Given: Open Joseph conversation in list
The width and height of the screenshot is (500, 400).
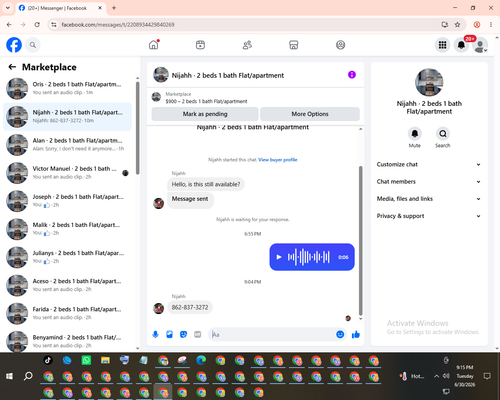Looking at the screenshot, I should tap(67, 201).
